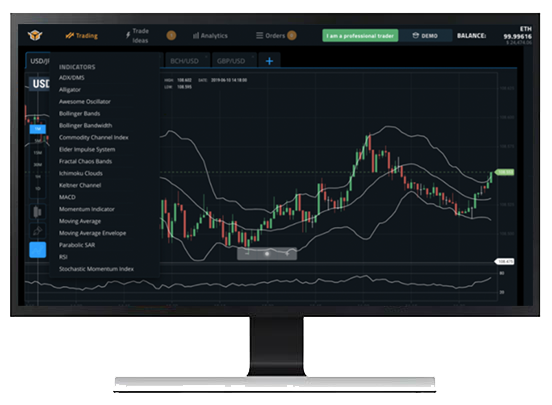The image size is (552, 405).
Task: Open the Orders section
Action: (270, 36)
